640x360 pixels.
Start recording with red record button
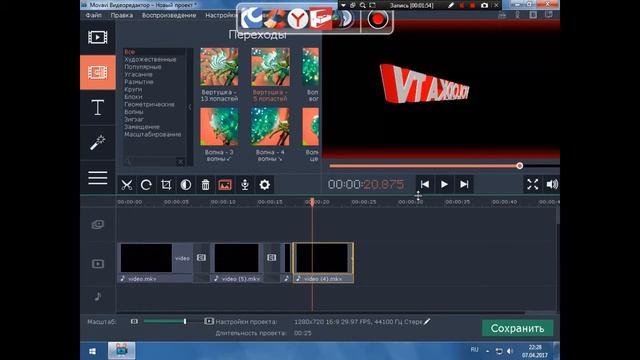click(x=378, y=19)
